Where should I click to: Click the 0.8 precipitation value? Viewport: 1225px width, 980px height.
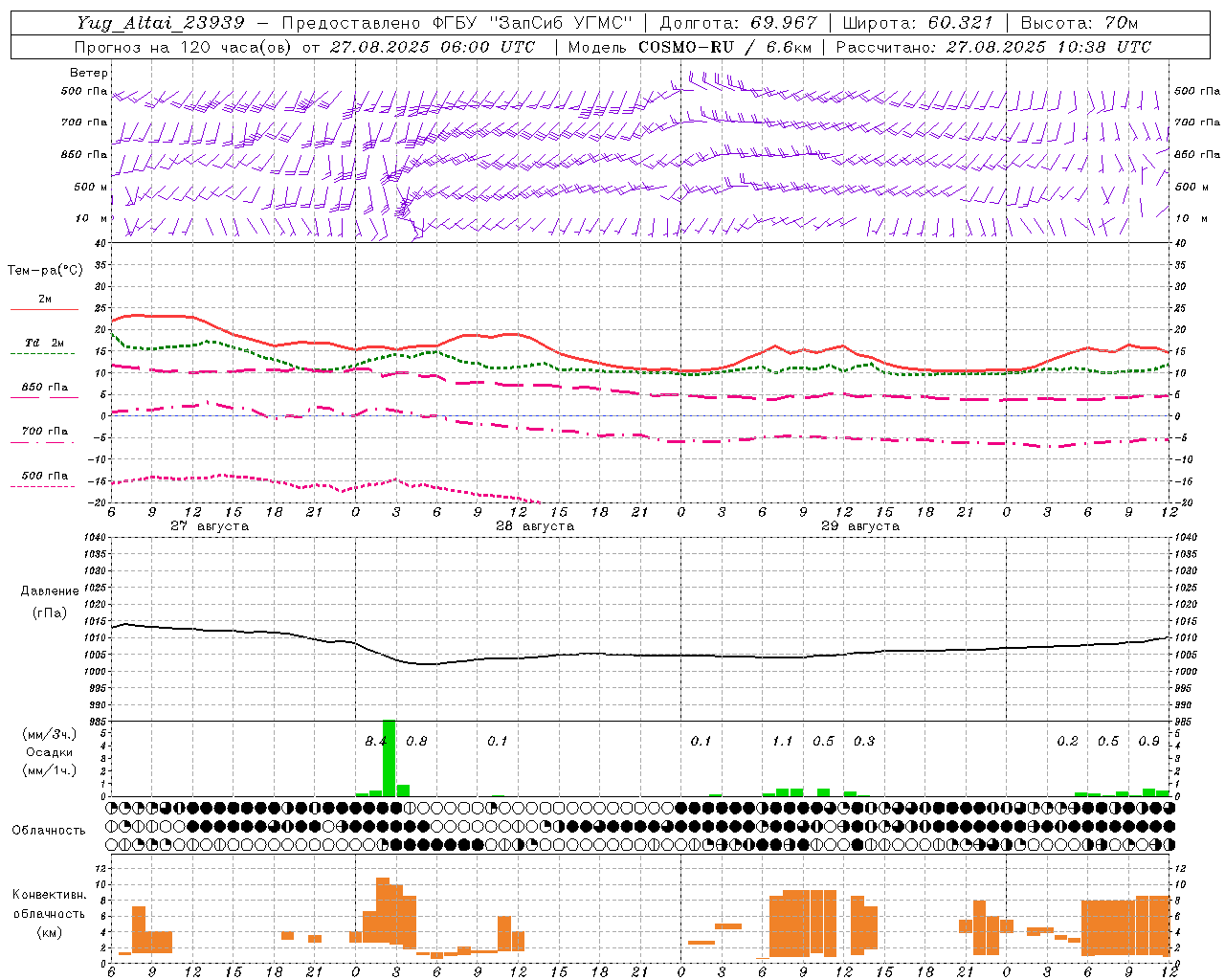coord(417,742)
